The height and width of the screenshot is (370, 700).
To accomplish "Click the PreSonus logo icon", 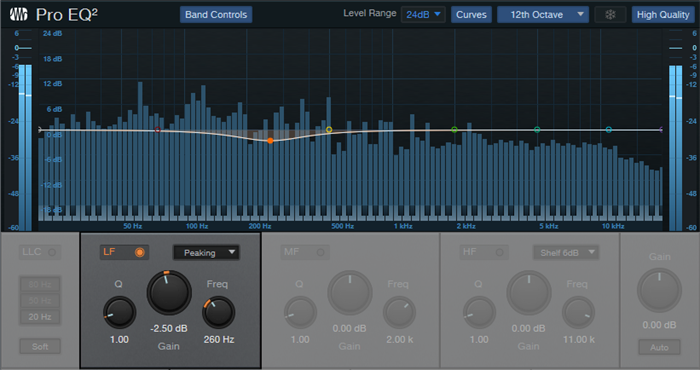I will tap(19, 15).
